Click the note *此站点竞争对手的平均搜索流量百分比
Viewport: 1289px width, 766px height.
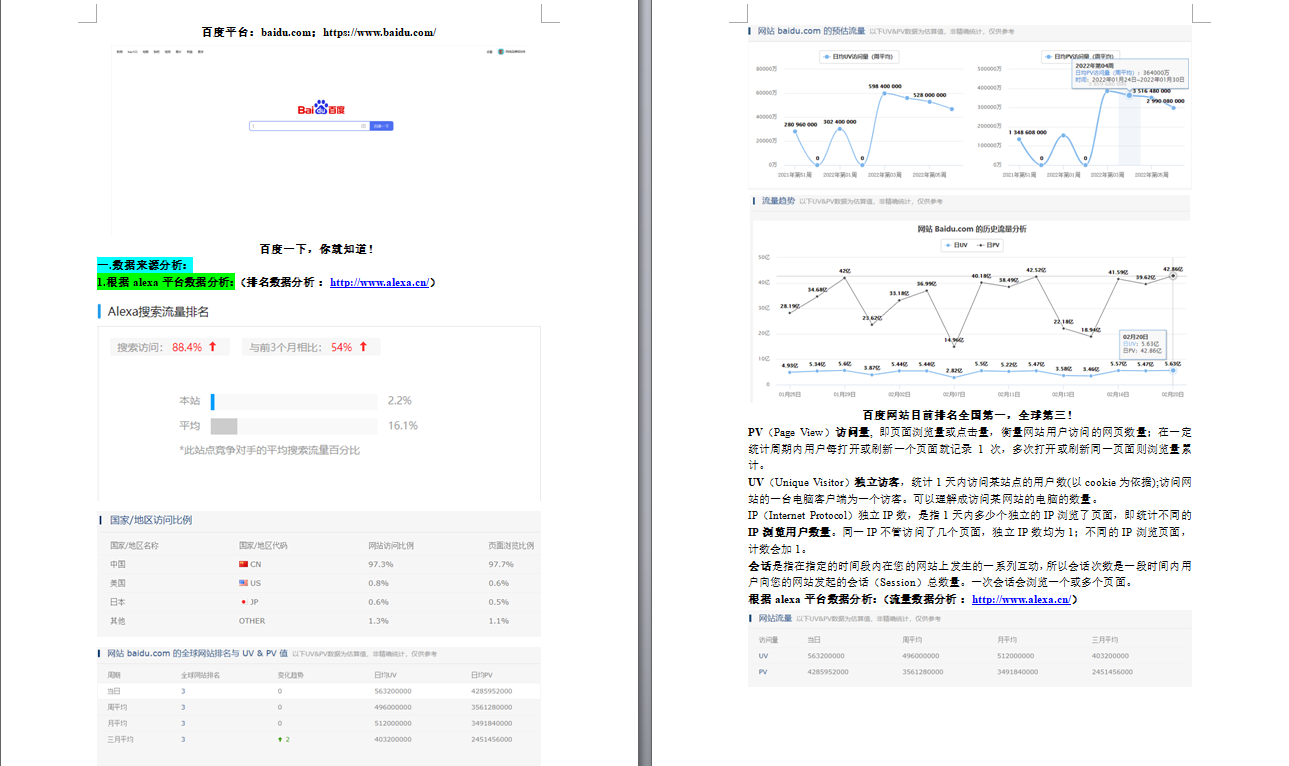coord(269,450)
